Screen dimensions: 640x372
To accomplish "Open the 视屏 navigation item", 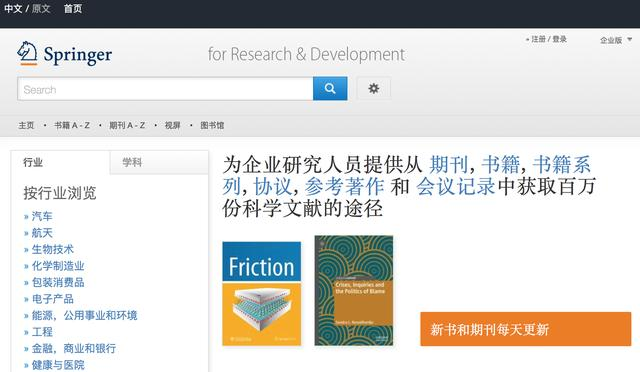I will coord(172,125).
